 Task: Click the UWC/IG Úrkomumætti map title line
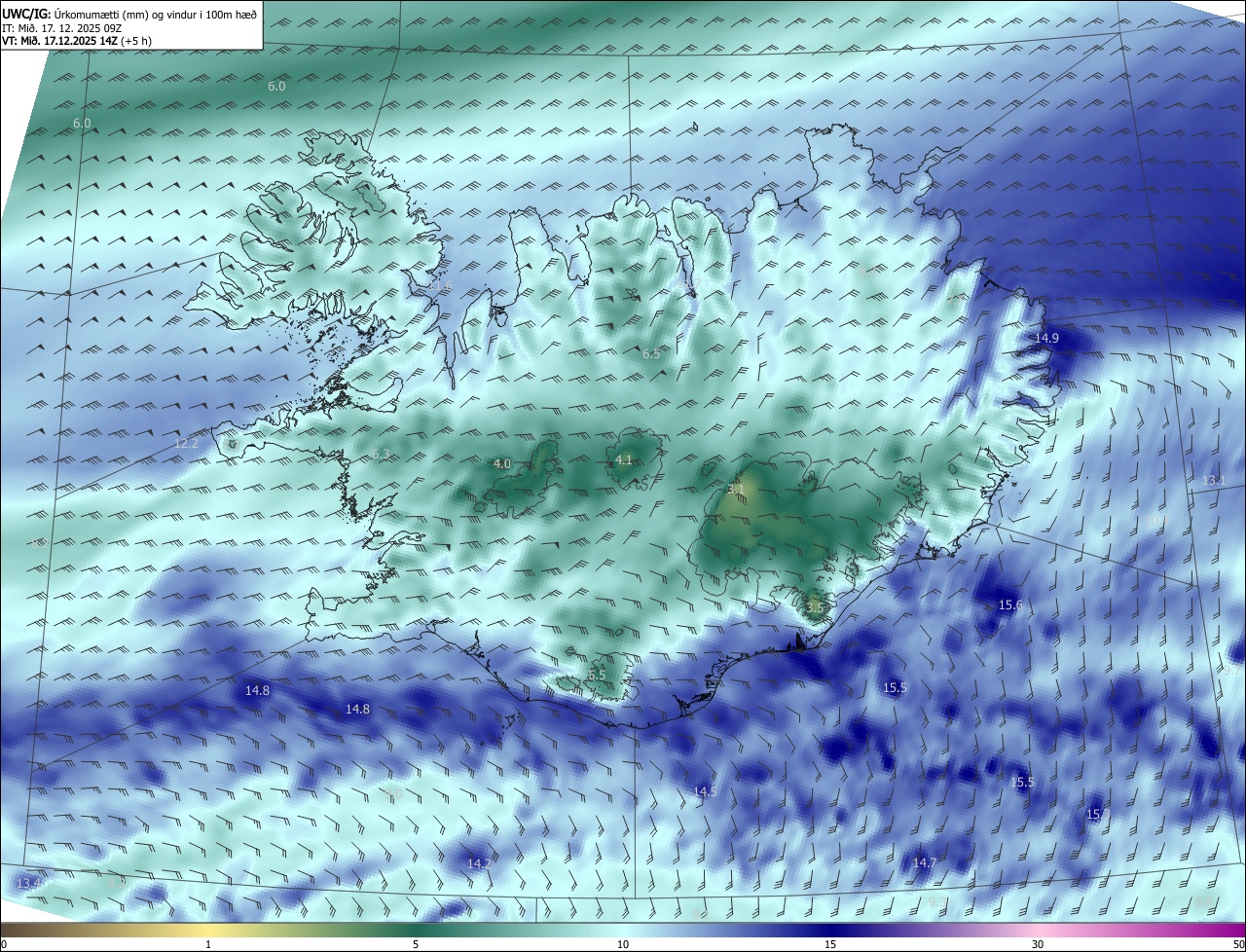tap(130, 15)
